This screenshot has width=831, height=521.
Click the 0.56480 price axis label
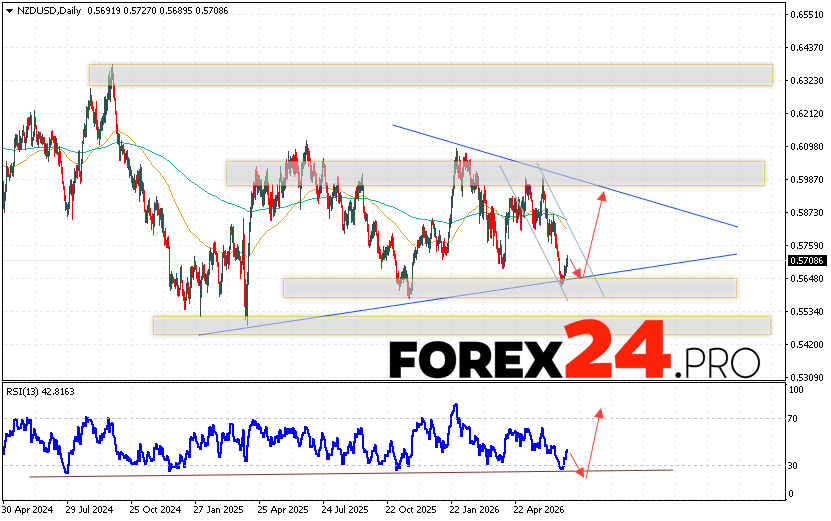[807, 278]
